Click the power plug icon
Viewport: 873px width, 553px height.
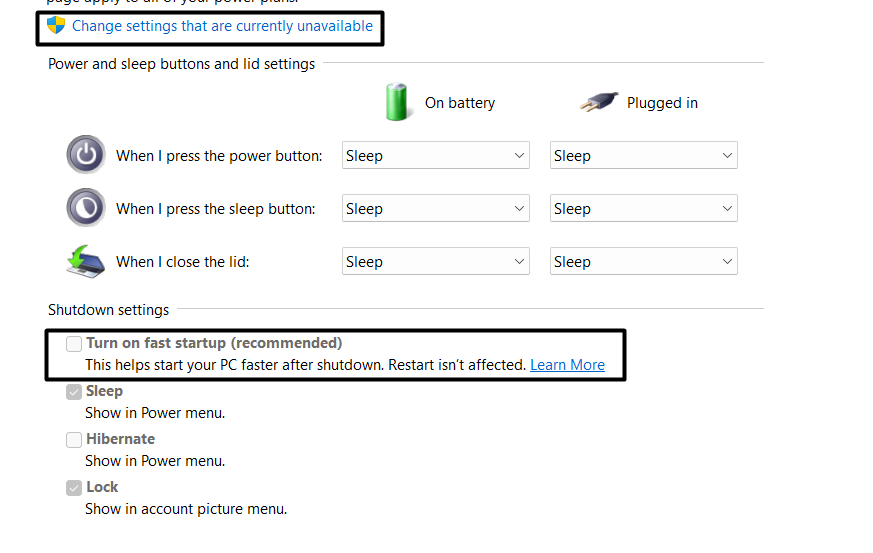599,102
